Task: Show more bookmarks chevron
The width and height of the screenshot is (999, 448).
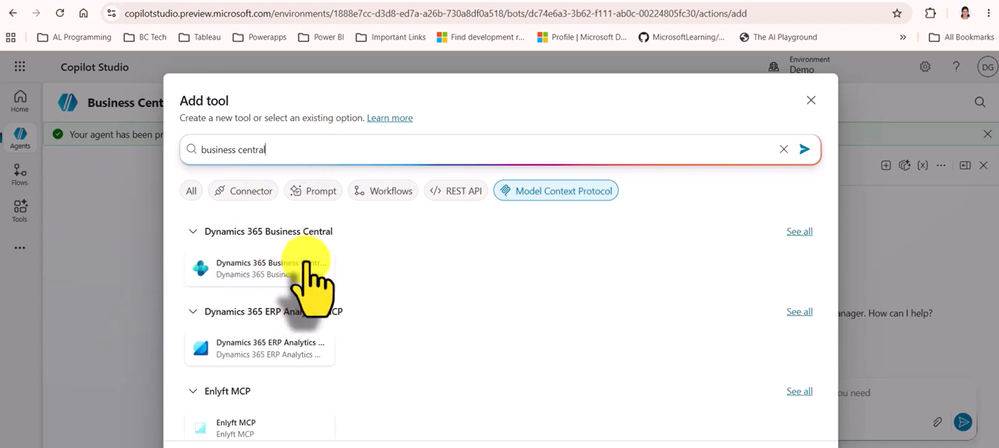Action: coord(903,38)
